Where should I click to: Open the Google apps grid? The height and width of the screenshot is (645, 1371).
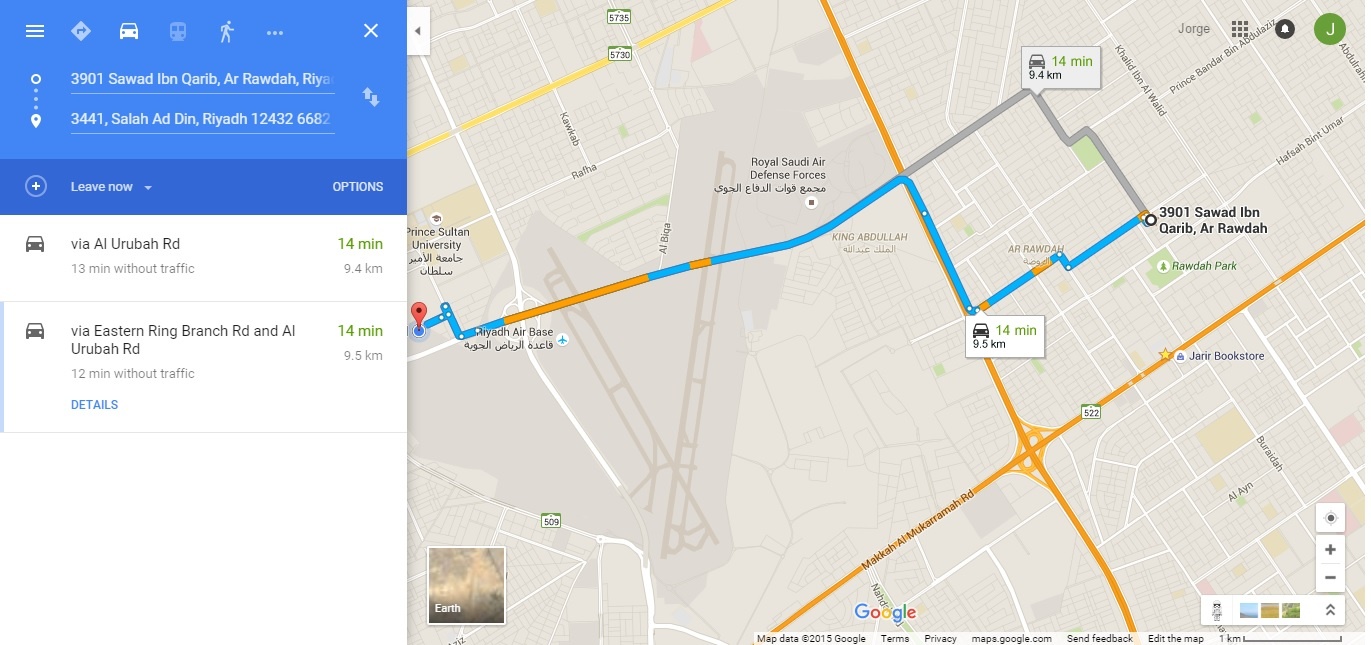click(x=1240, y=29)
